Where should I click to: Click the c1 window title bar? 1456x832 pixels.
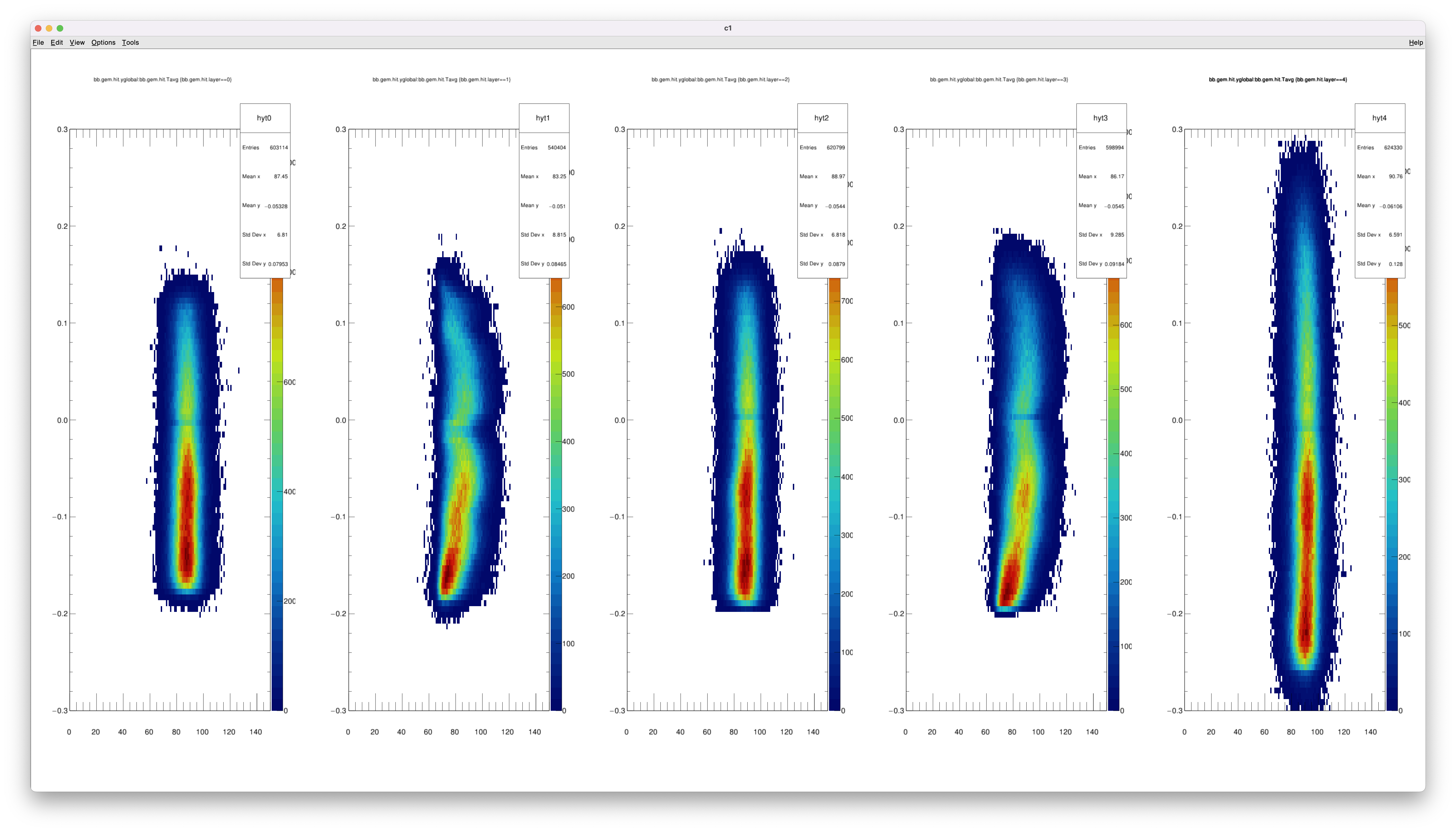[727, 28]
